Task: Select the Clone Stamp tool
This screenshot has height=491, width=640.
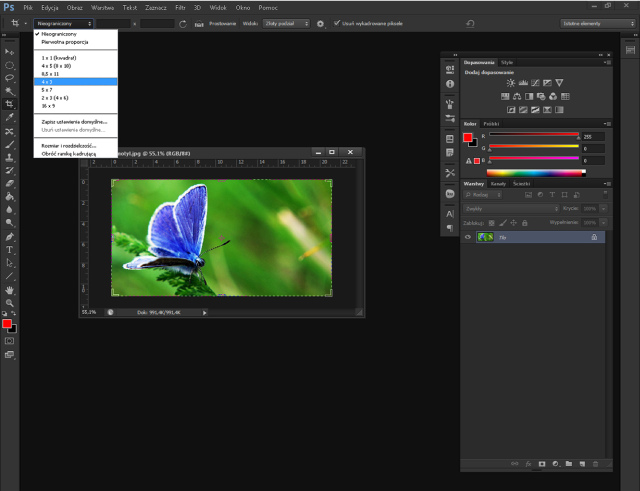Action: [9, 157]
